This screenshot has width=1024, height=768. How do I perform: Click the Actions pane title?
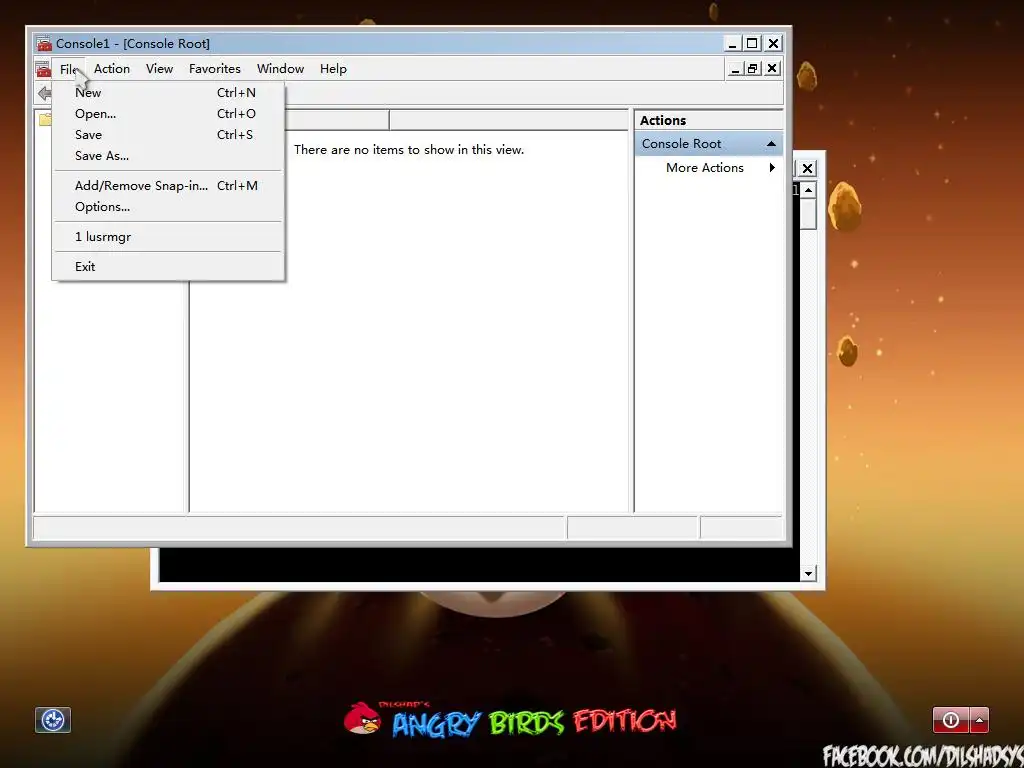point(663,120)
